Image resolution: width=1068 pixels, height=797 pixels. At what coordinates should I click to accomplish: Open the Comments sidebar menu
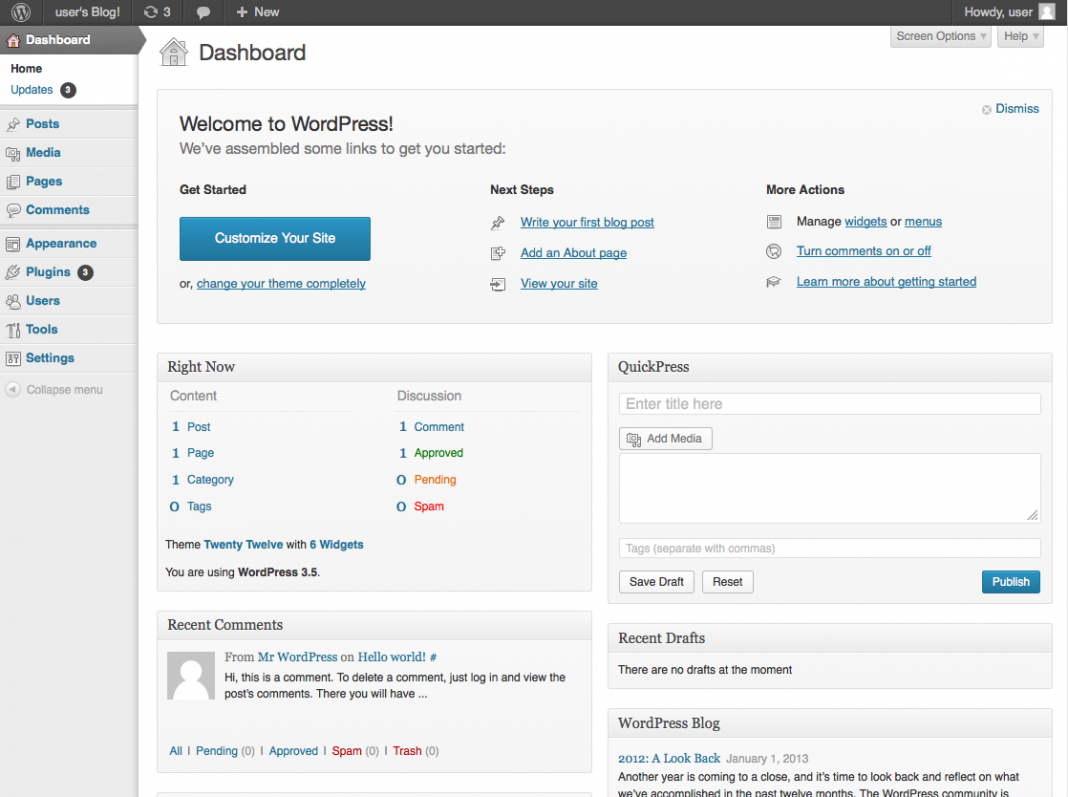[x=57, y=210]
